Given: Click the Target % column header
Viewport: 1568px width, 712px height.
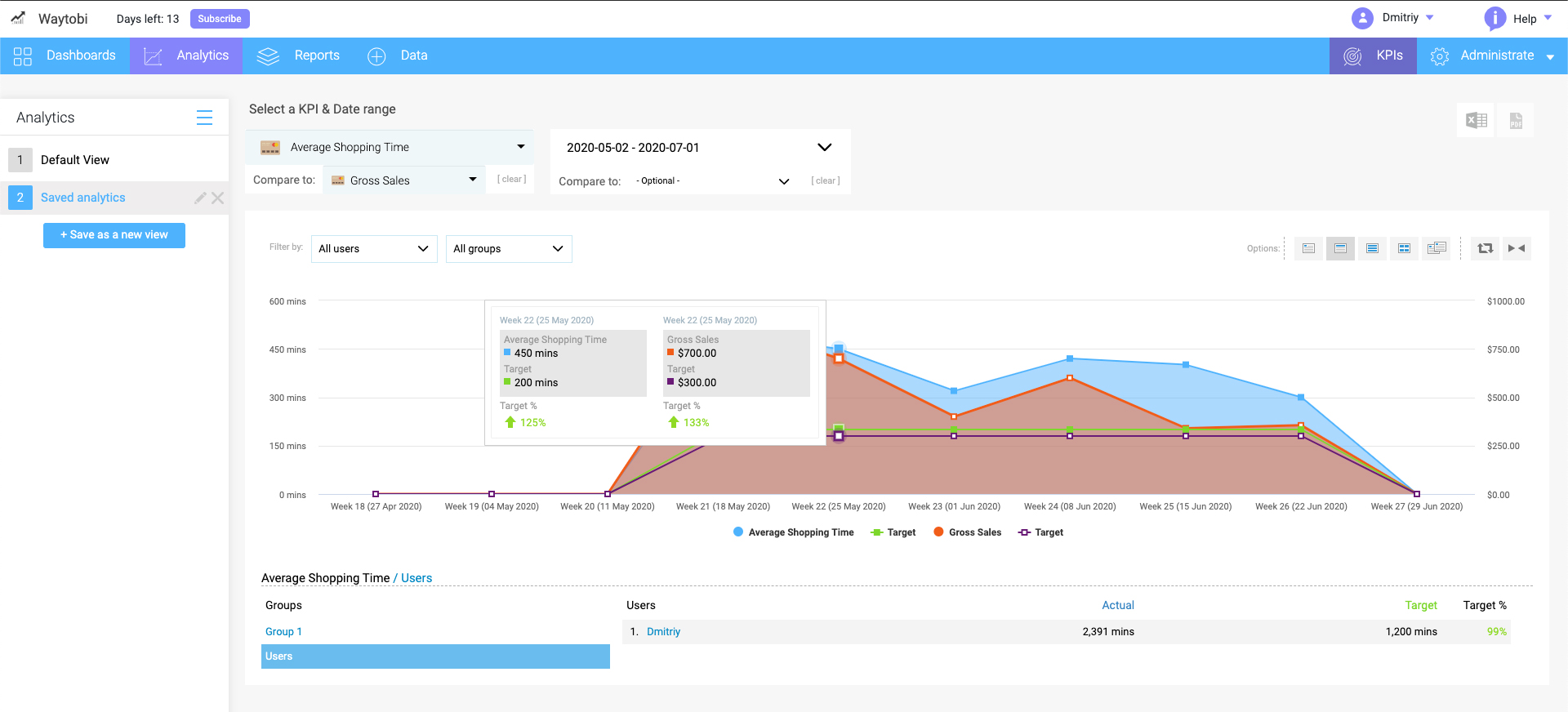Looking at the screenshot, I should pos(1485,606).
